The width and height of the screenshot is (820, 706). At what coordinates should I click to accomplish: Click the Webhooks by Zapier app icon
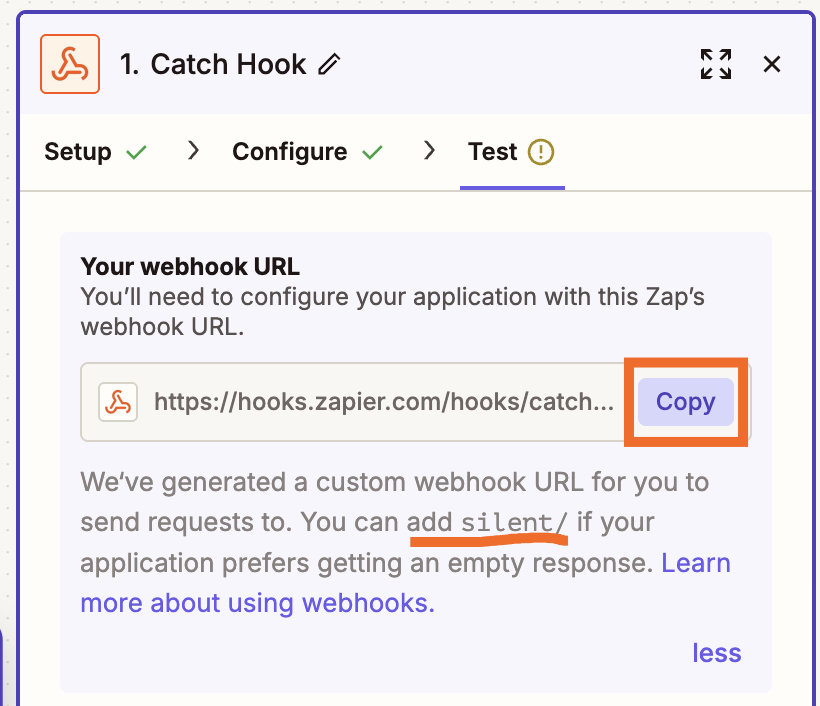point(69,63)
